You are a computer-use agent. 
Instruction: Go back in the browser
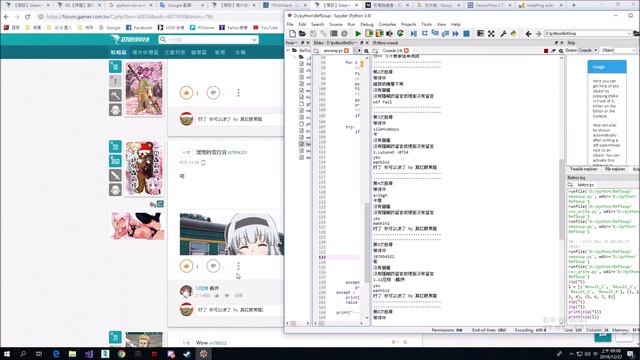coord(6,17)
